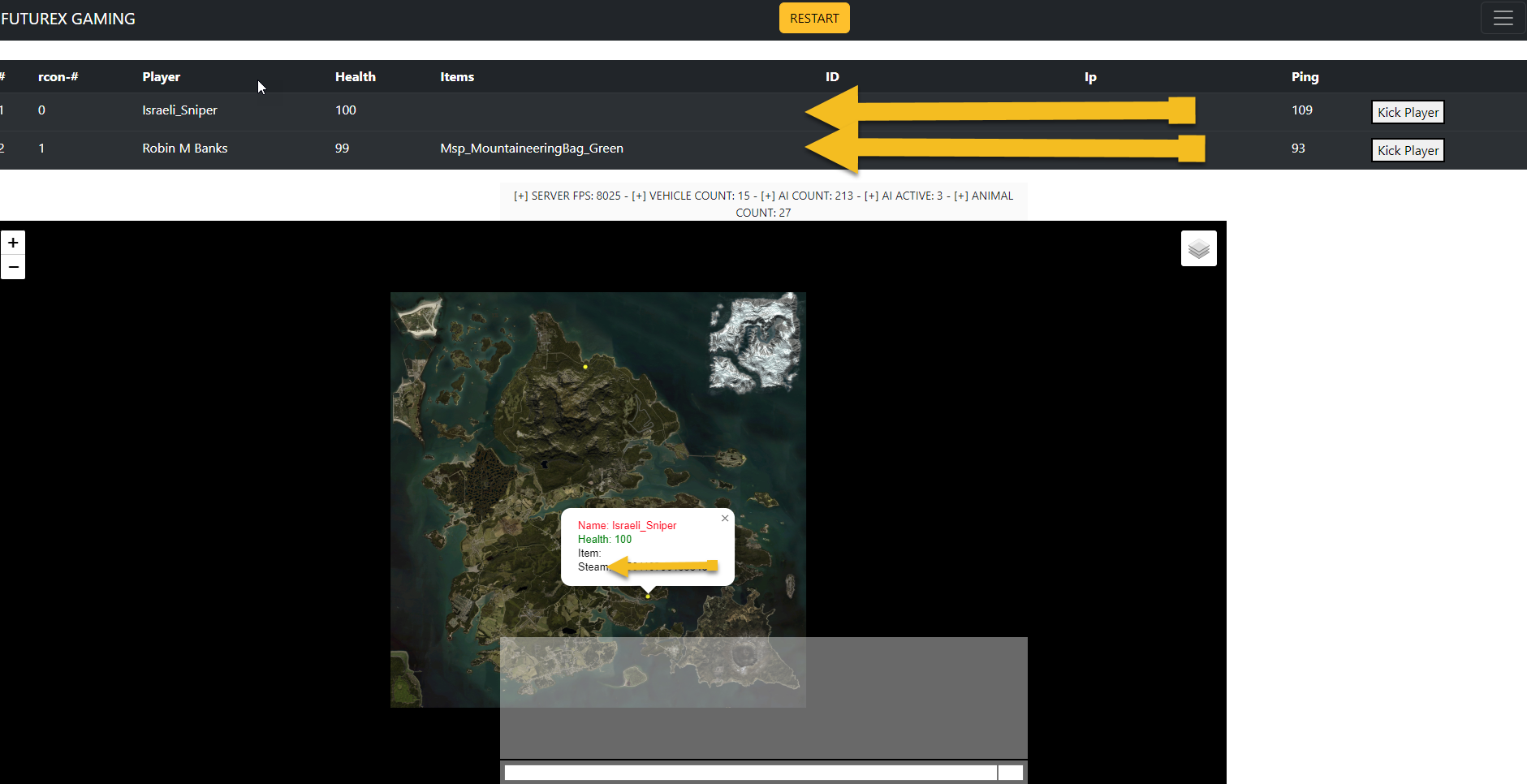Image resolution: width=1527 pixels, height=784 pixels.
Task: Click the small blank send button beside input
Action: [1011, 773]
